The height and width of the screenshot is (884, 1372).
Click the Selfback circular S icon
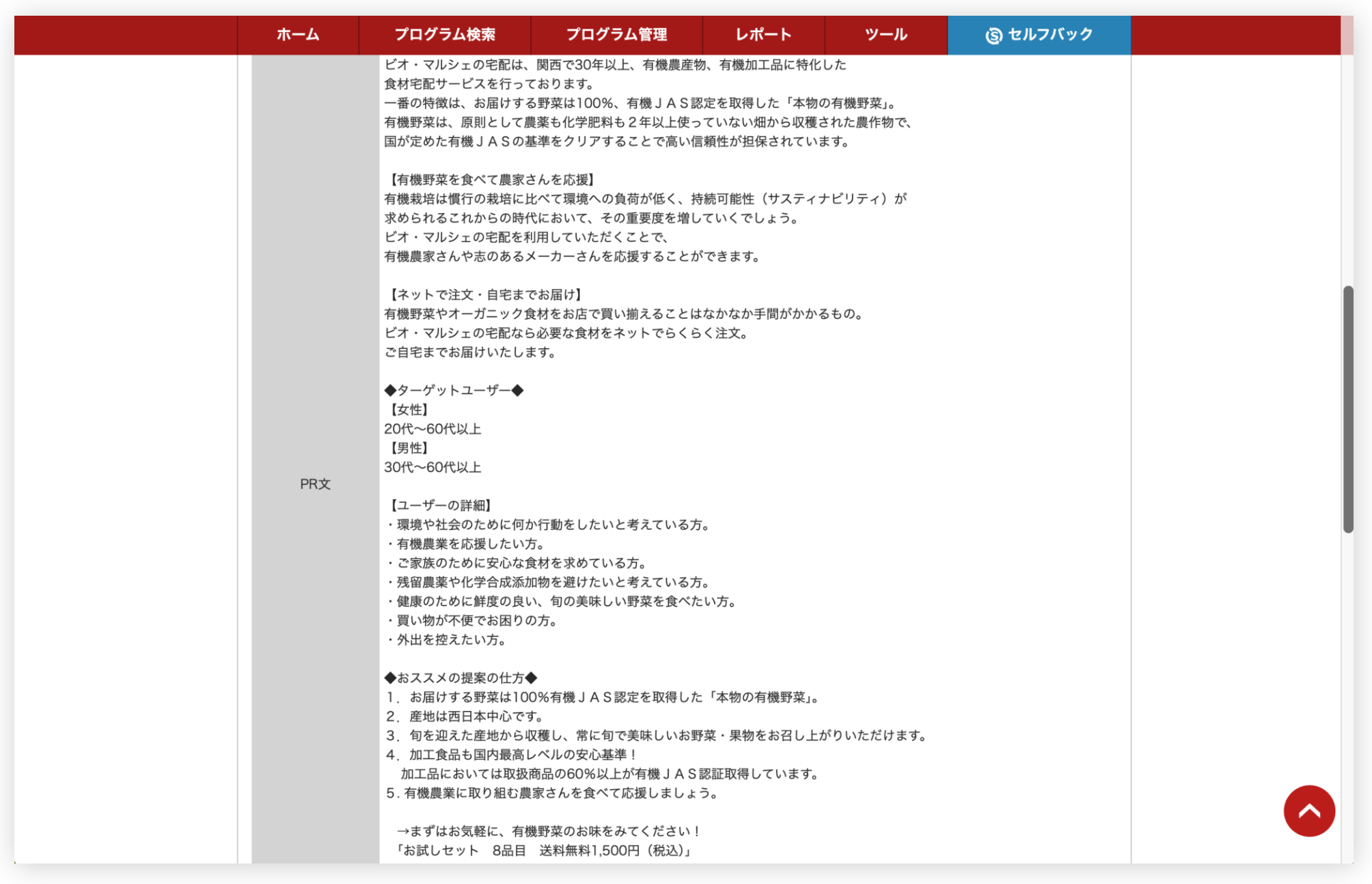pyautogui.click(x=993, y=36)
